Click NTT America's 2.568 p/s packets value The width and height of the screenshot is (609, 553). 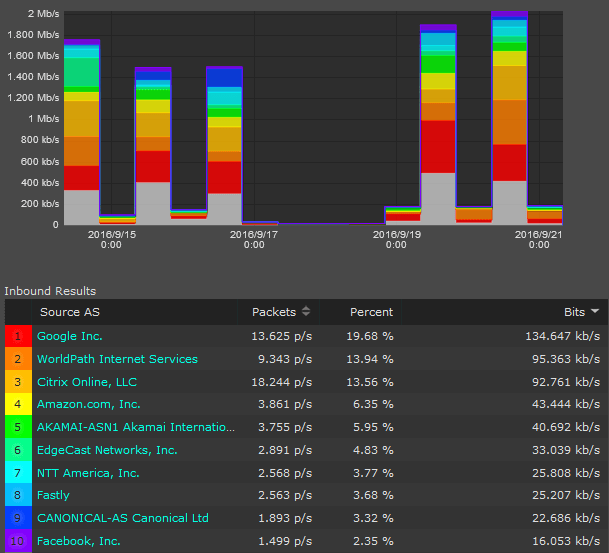tap(285, 473)
